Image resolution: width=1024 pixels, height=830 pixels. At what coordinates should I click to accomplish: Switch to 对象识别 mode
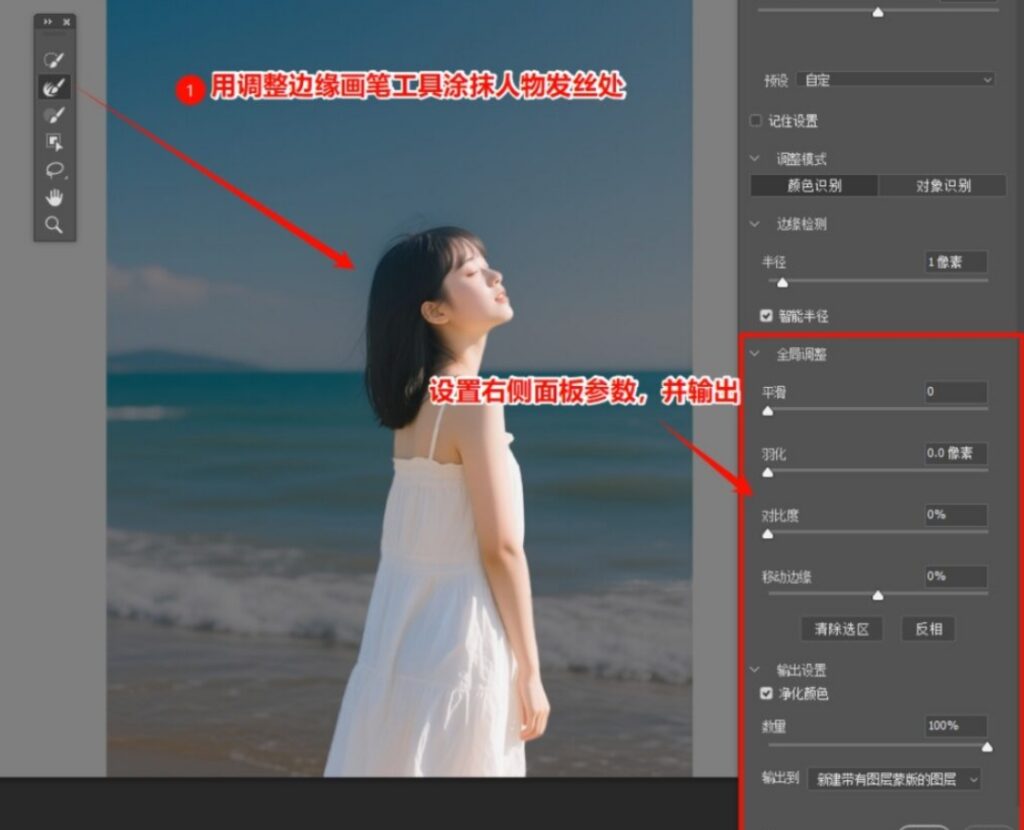[945, 185]
